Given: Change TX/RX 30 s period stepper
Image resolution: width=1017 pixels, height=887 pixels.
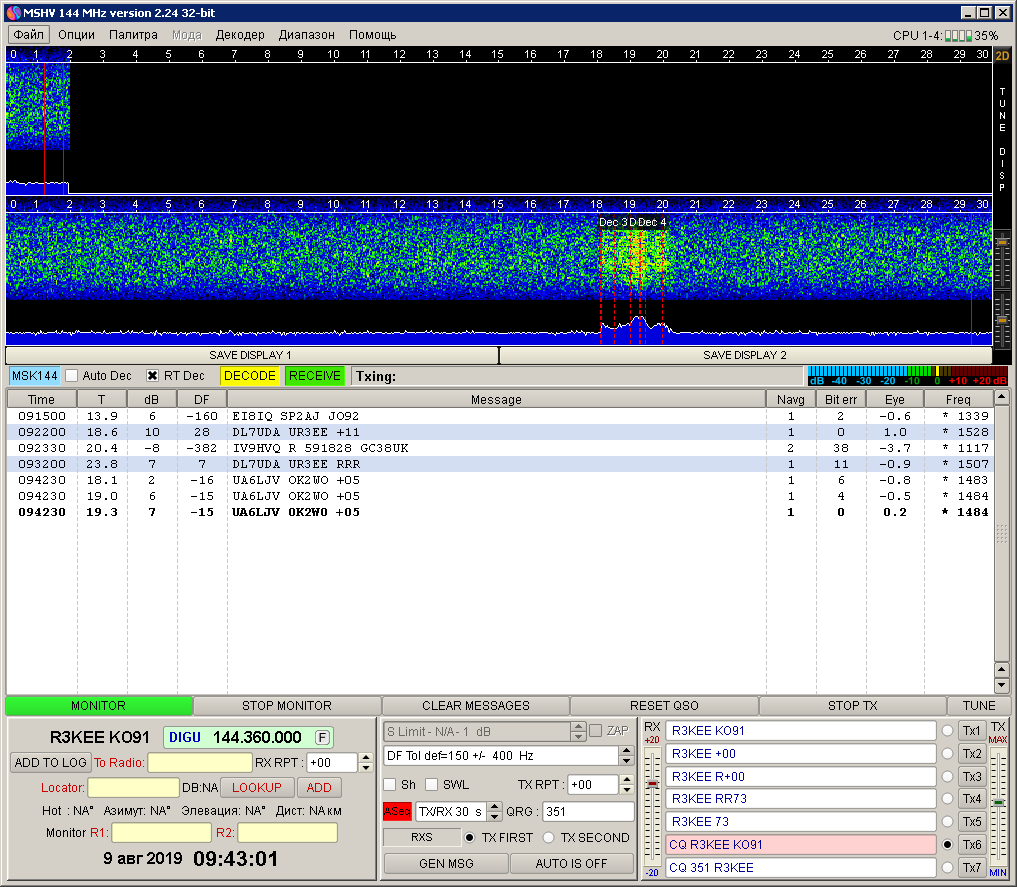Looking at the screenshot, I should 494,811.
